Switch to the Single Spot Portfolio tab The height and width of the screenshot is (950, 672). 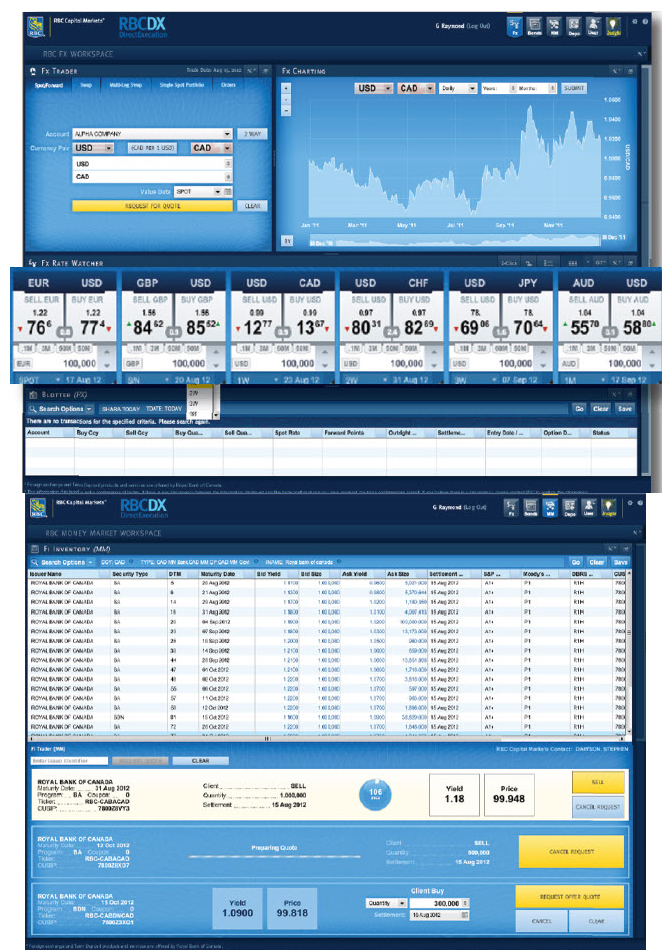tap(182, 85)
